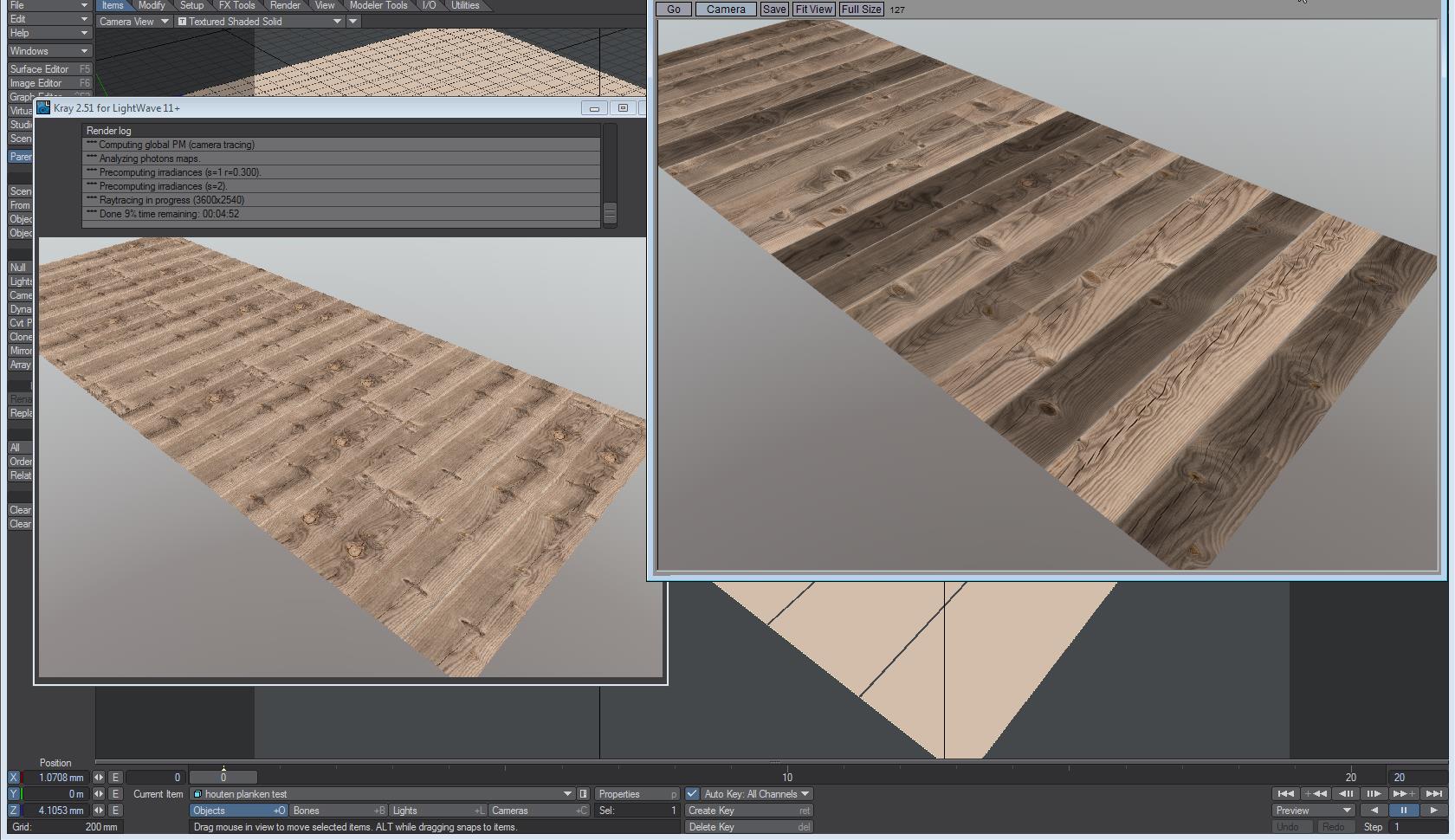This screenshot has height=840, width=1455.
Task: Toggle the X axis channel button
Action: coord(13,778)
